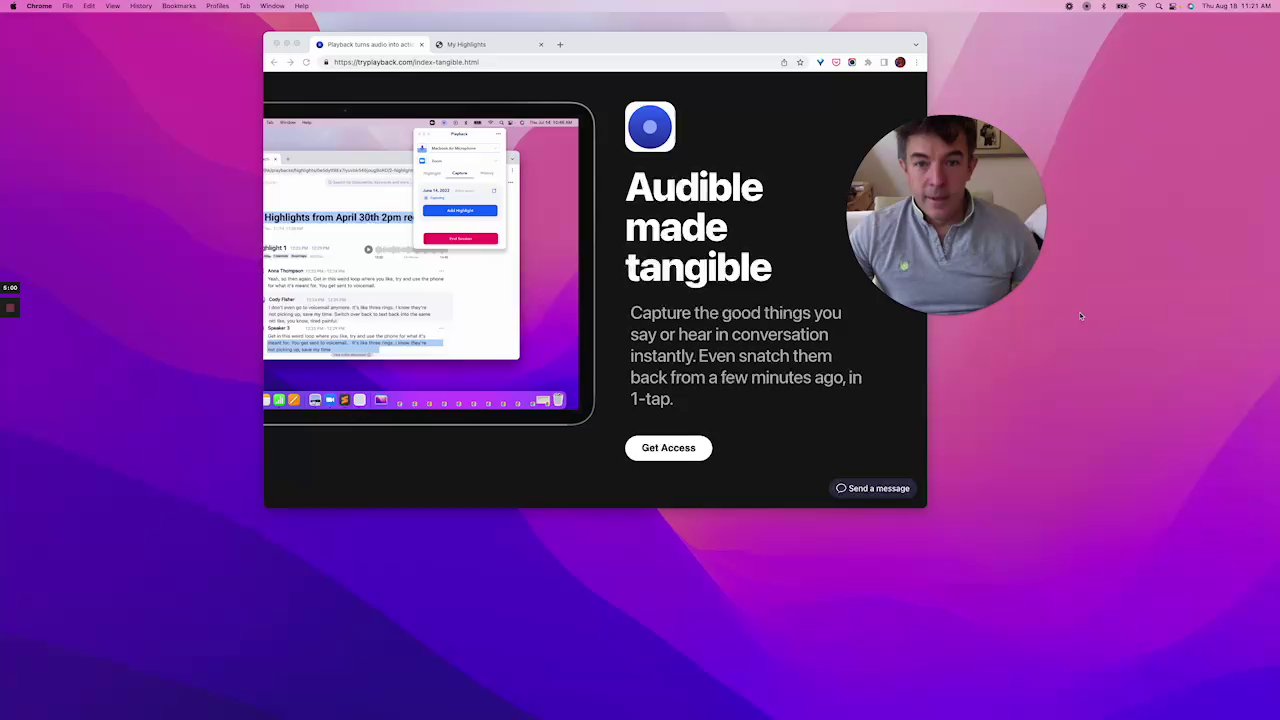Click the blue Playback app logo
Image resolution: width=1280 pixels, height=720 pixels.
pyautogui.click(x=650, y=127)
